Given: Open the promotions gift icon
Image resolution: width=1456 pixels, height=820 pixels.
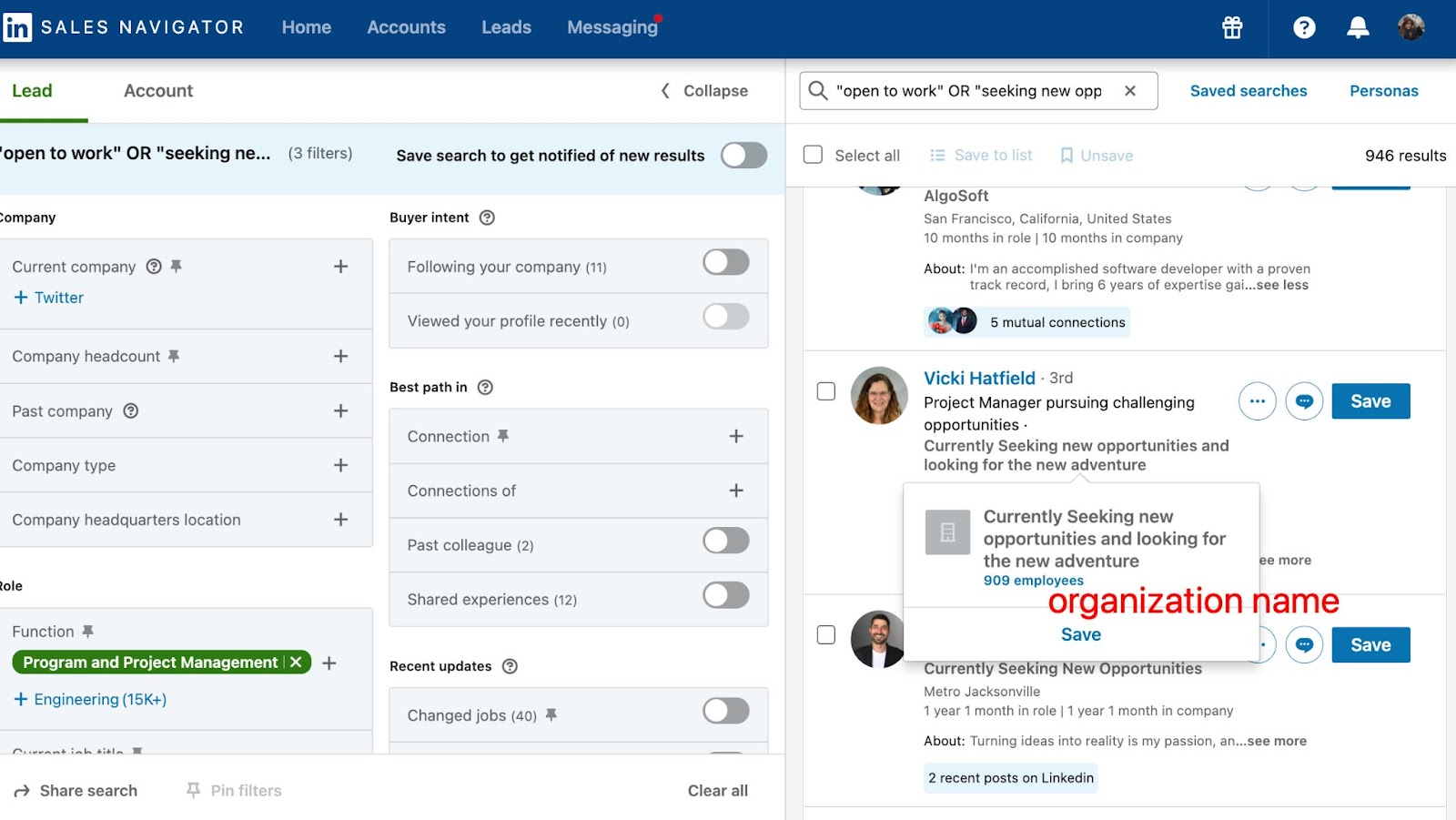Looking at the screenshot, I should pos(1230,27).
